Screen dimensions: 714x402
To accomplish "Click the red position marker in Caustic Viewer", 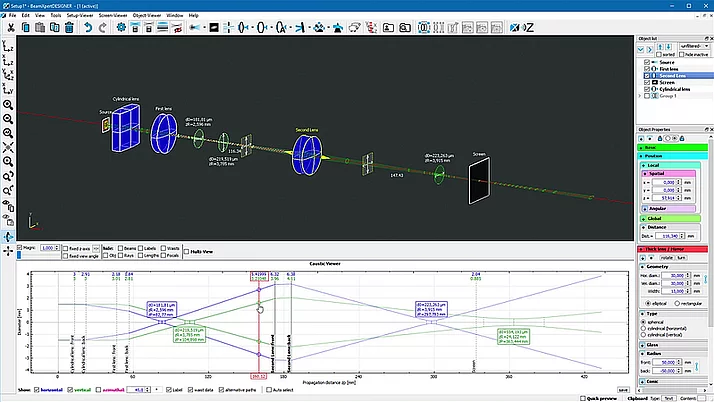I will pyautogui.click(x=259, y=375).
